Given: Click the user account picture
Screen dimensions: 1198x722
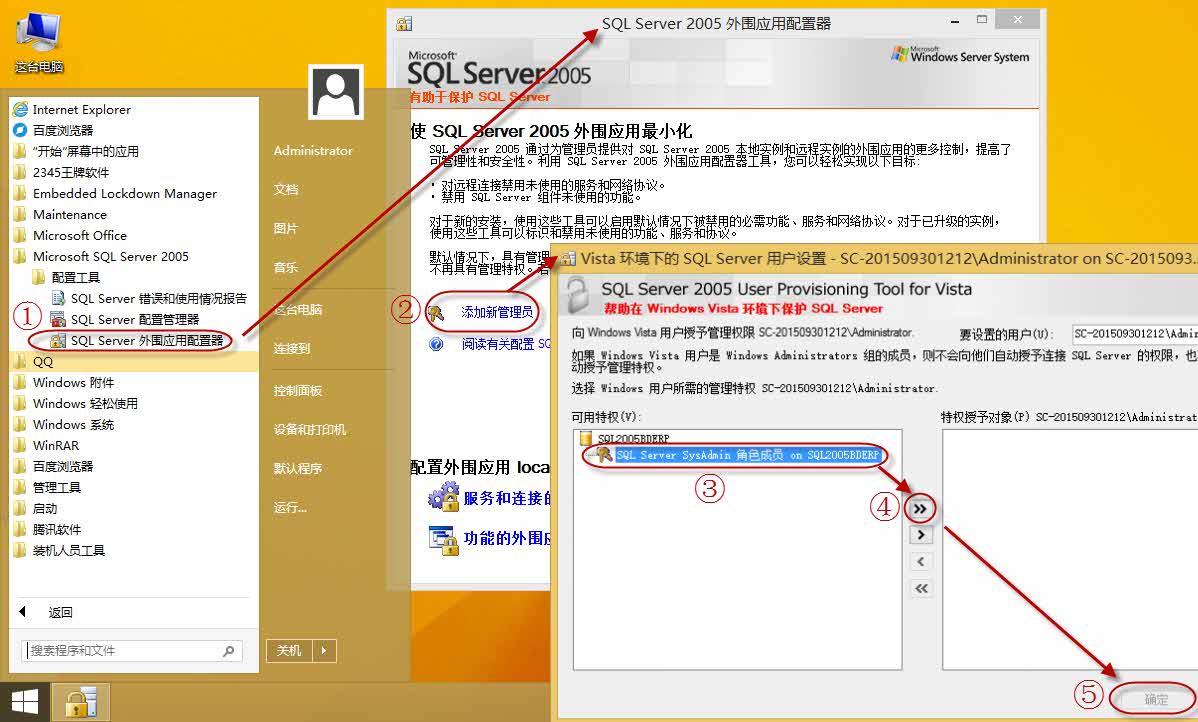Looking at the screenshot, I should [x=335, y=92].
